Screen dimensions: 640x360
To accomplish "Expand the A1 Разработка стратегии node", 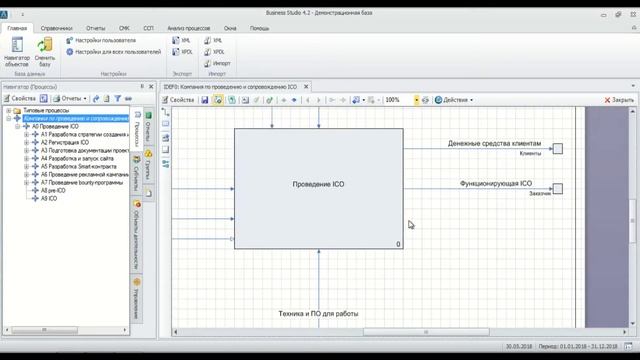I will pos(26,134).
